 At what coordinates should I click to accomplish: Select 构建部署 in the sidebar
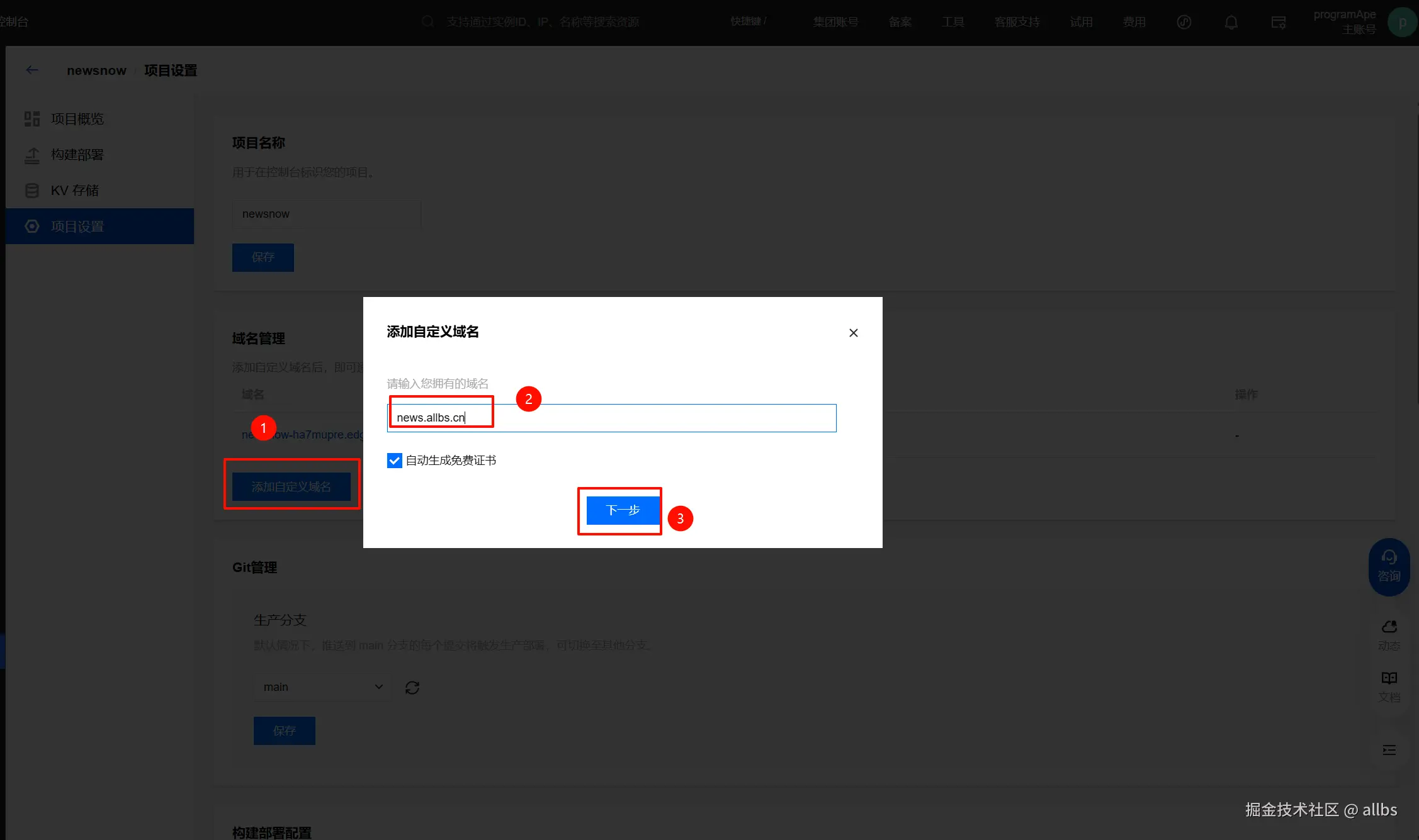(77, 155)
